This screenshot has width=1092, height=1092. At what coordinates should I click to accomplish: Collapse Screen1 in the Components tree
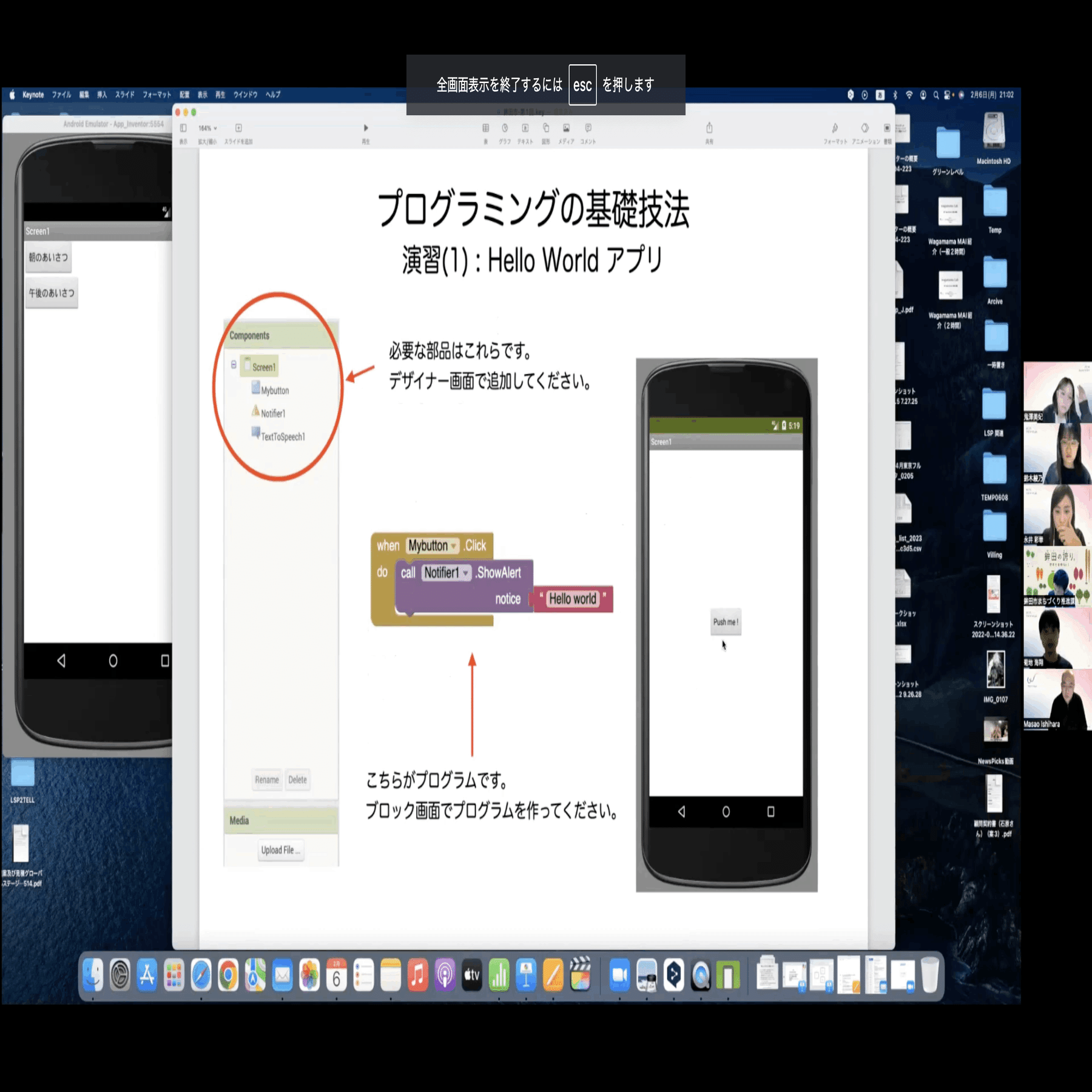click(233, 365)
